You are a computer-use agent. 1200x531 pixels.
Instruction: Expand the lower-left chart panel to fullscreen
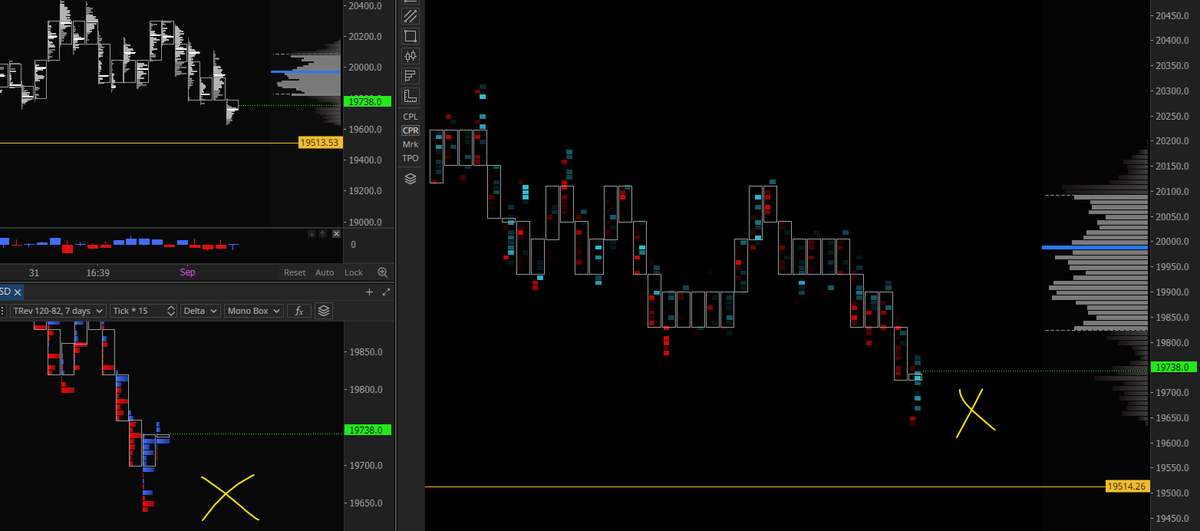(x=386, y=292)
